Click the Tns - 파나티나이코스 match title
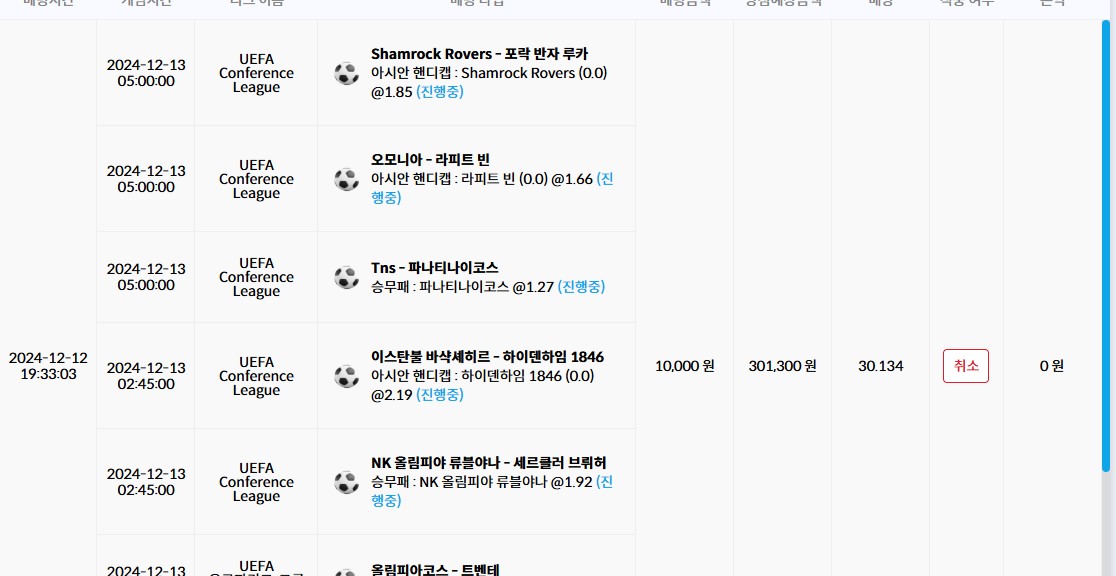The height and width of the screenshot is (576, 1116). (x=434, y=268)
